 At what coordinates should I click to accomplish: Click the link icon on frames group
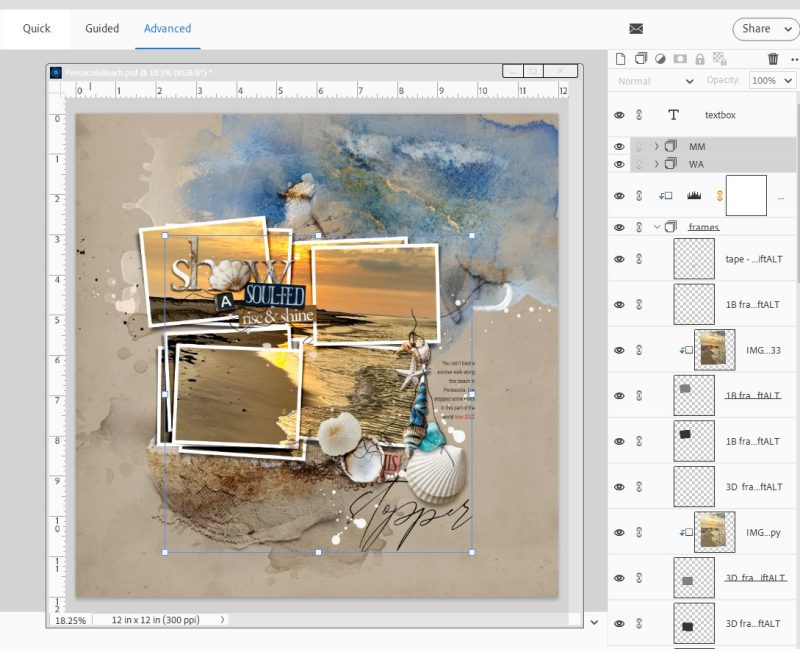coord(639,228)
